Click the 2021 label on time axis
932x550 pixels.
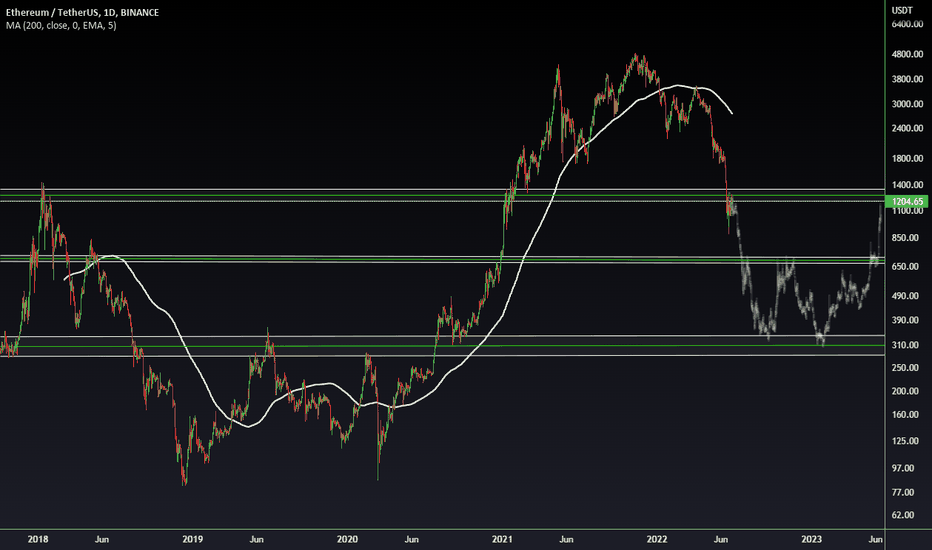[x=502, y=539]
